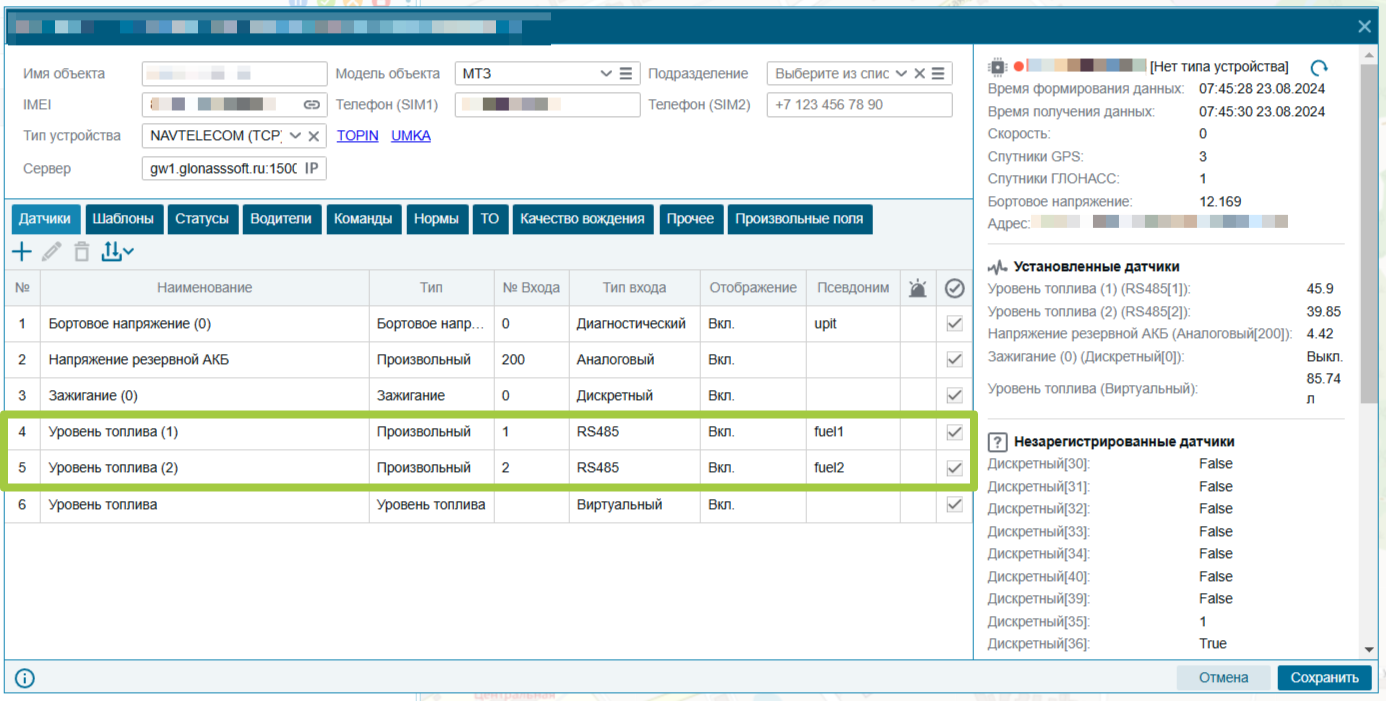Open the UMKA link
Viewport: 1386px width, 701px height.
(411, 135)
